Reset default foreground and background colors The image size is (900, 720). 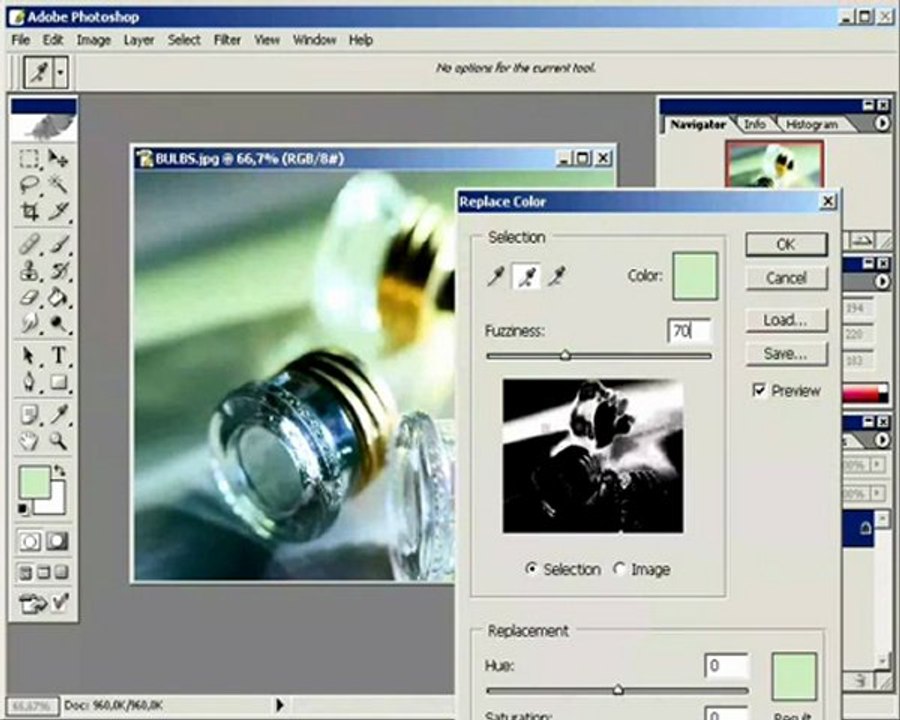coord(23,508)
